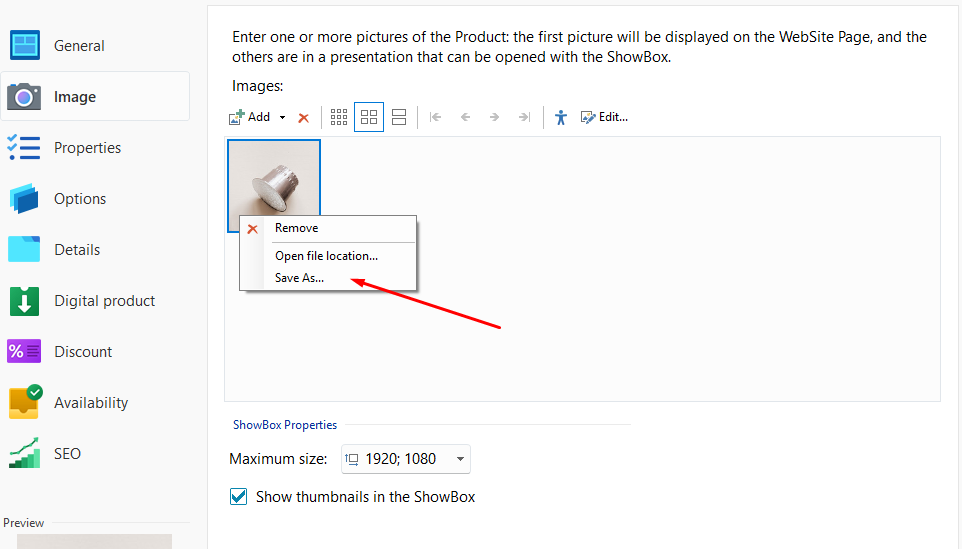Viewport: 962px width, 549px height.
Task: Choose Remove from the context menu
Action: click(x=296, y=228)
